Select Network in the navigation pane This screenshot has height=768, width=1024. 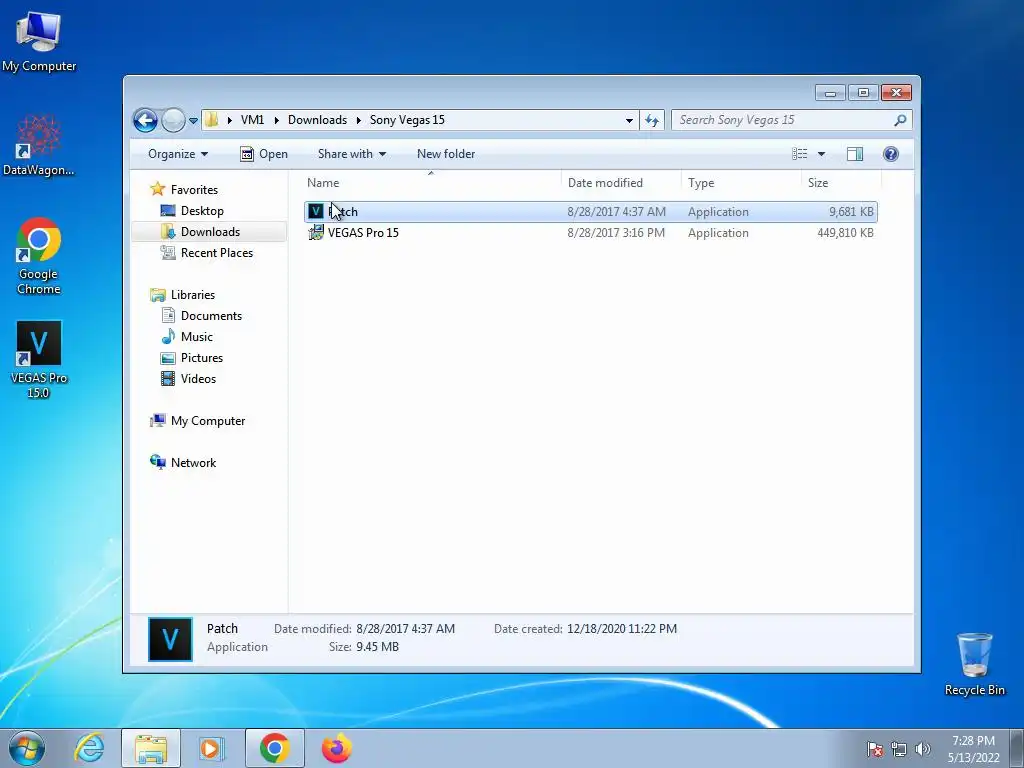click(x=193, y=463)
